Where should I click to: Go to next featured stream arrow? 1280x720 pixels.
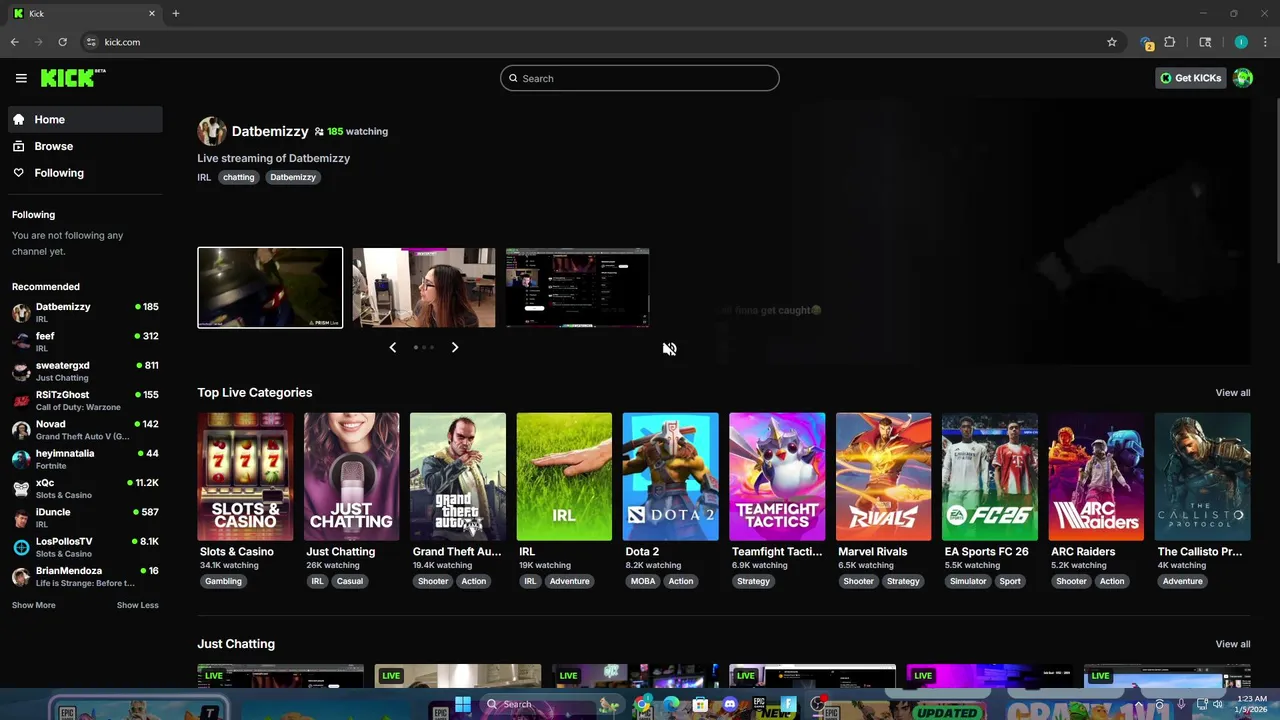(x=455, y=347)
